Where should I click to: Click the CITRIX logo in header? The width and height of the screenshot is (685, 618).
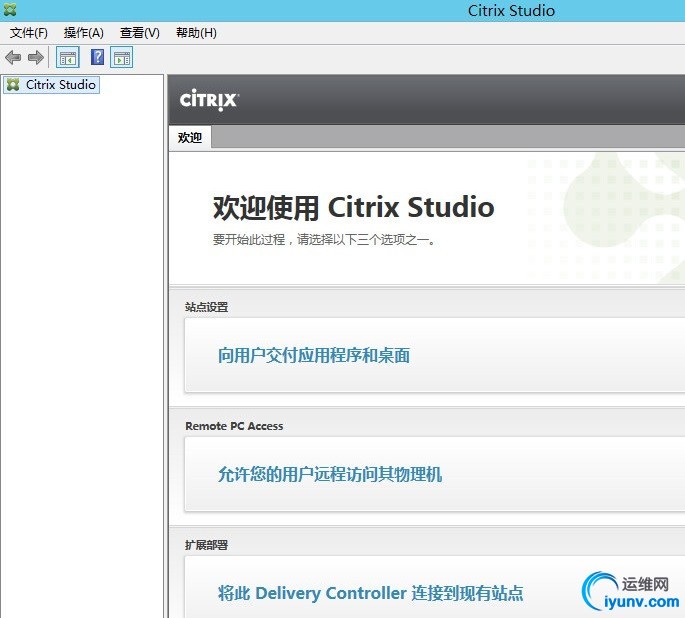(x=209, y=100)
